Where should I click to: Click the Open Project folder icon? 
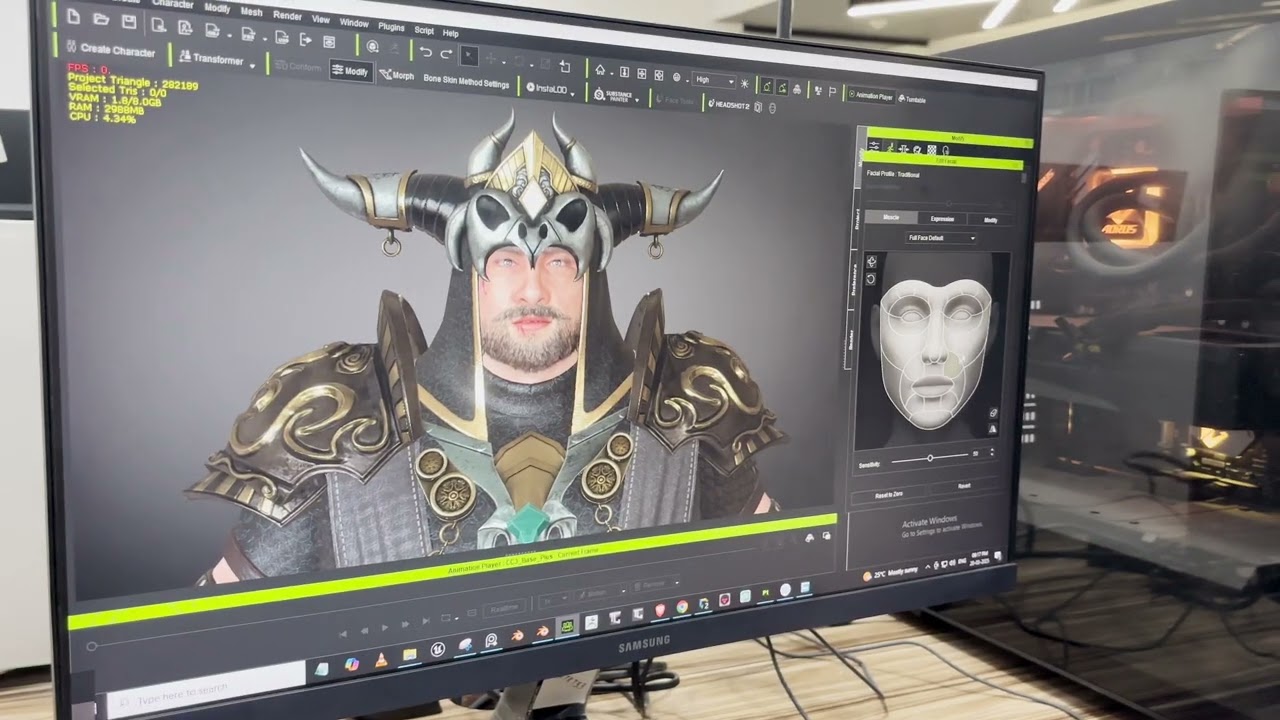(x=101, y=19)
